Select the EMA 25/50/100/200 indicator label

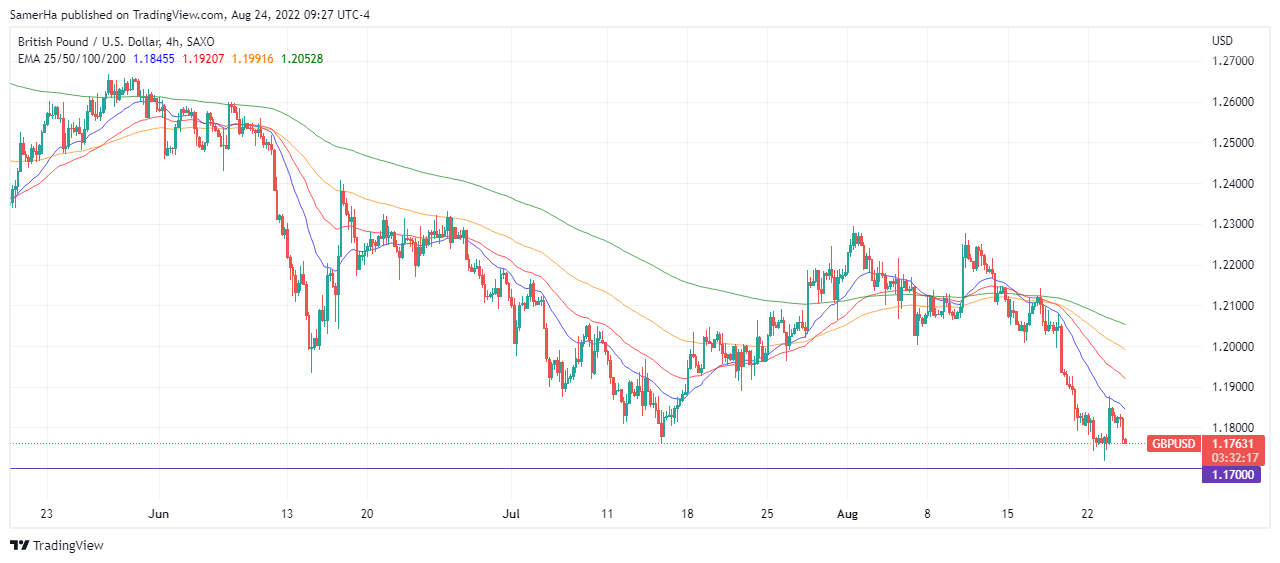pyautogui.click(x=72, y=59)
